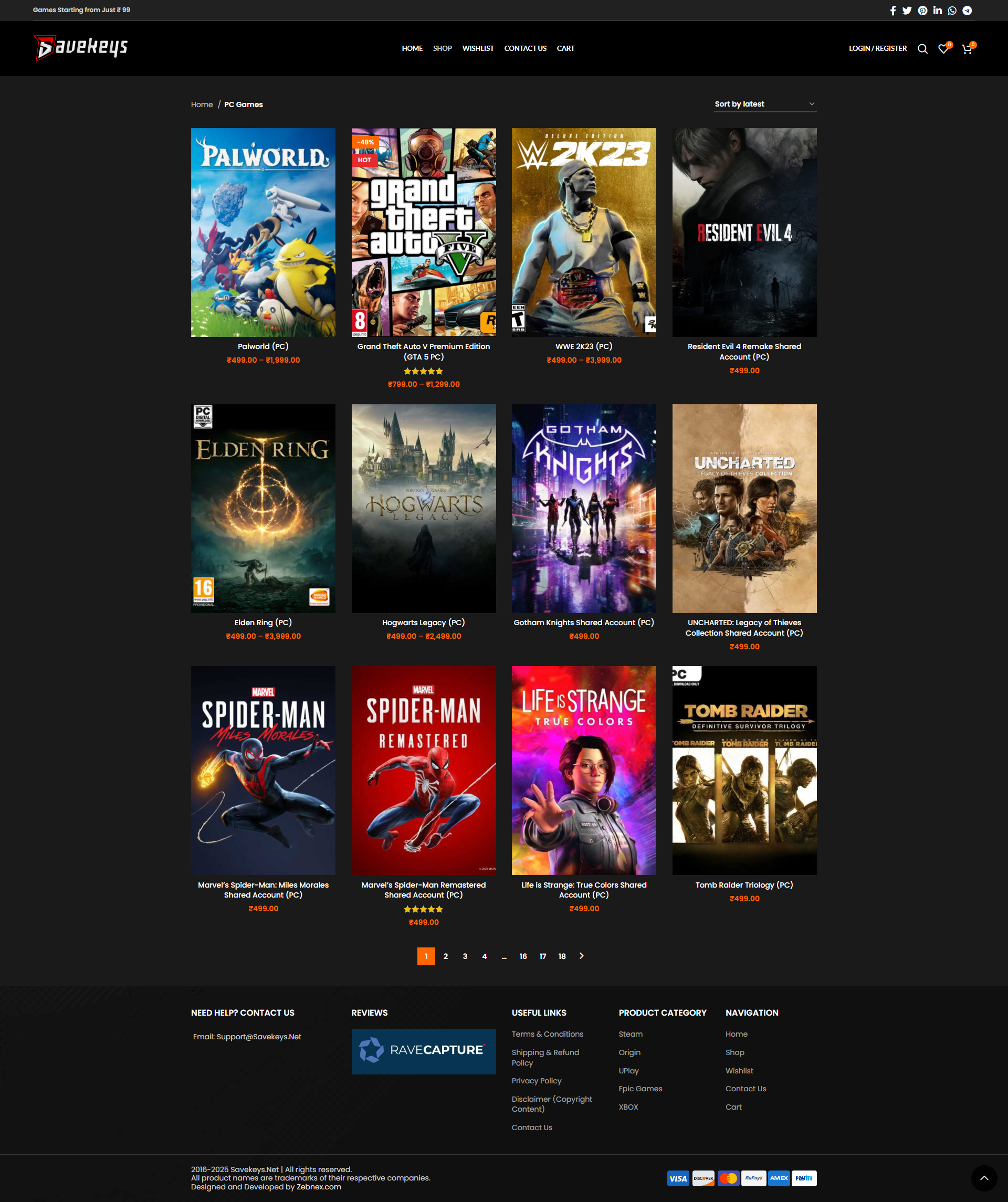The image size is (1008, 1202).
Task: Click the Amex payment icon
Action: click(779, 1178)
